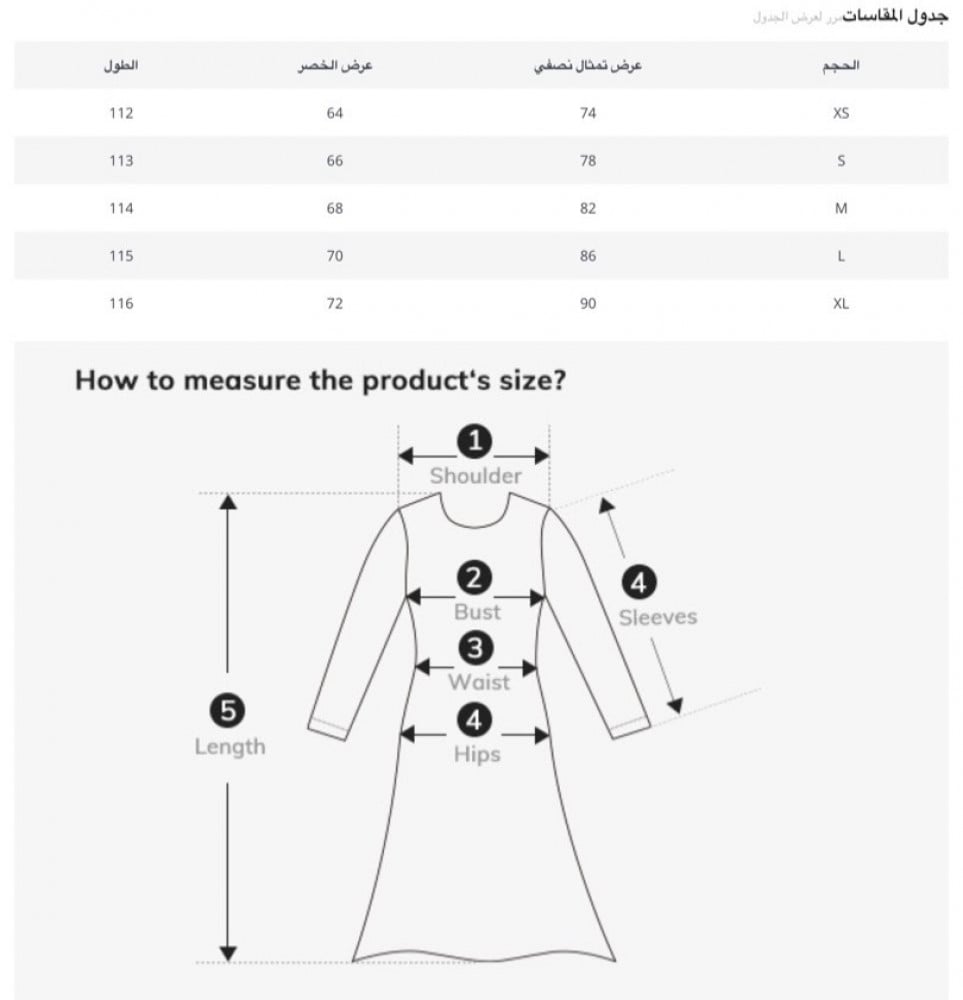Click the length value 112 cell

(x=121, y=113)
